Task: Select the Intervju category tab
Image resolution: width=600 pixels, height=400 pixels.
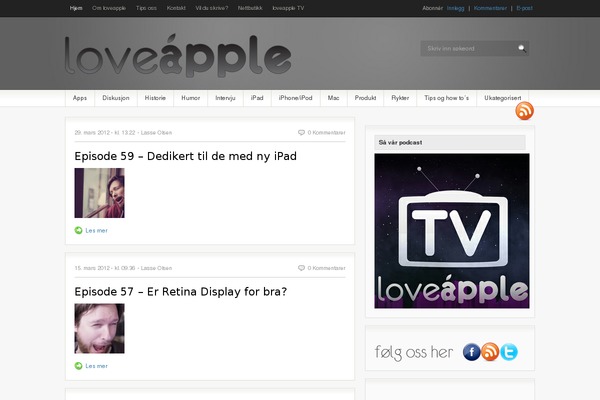Action: [x=225, y=98]
